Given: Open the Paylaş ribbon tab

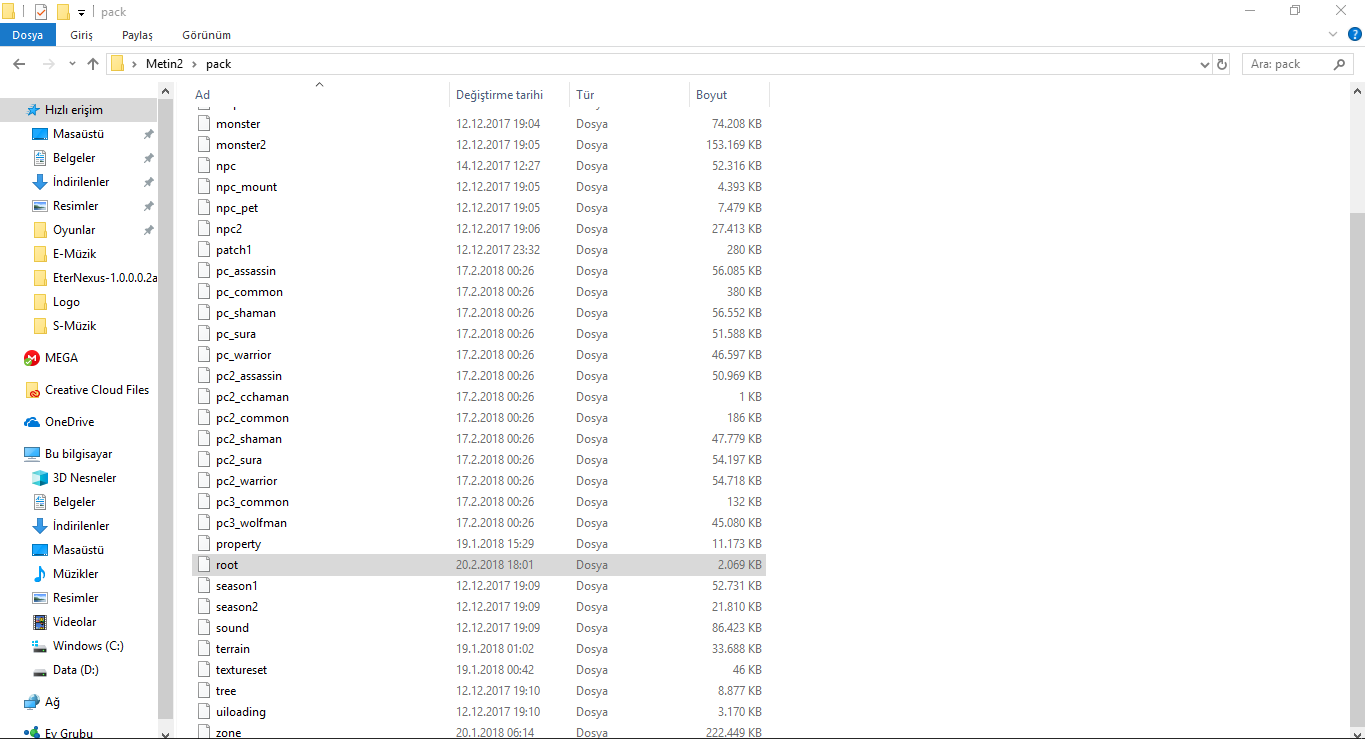Looking at the screenshot, I should (x=137, y=35).
